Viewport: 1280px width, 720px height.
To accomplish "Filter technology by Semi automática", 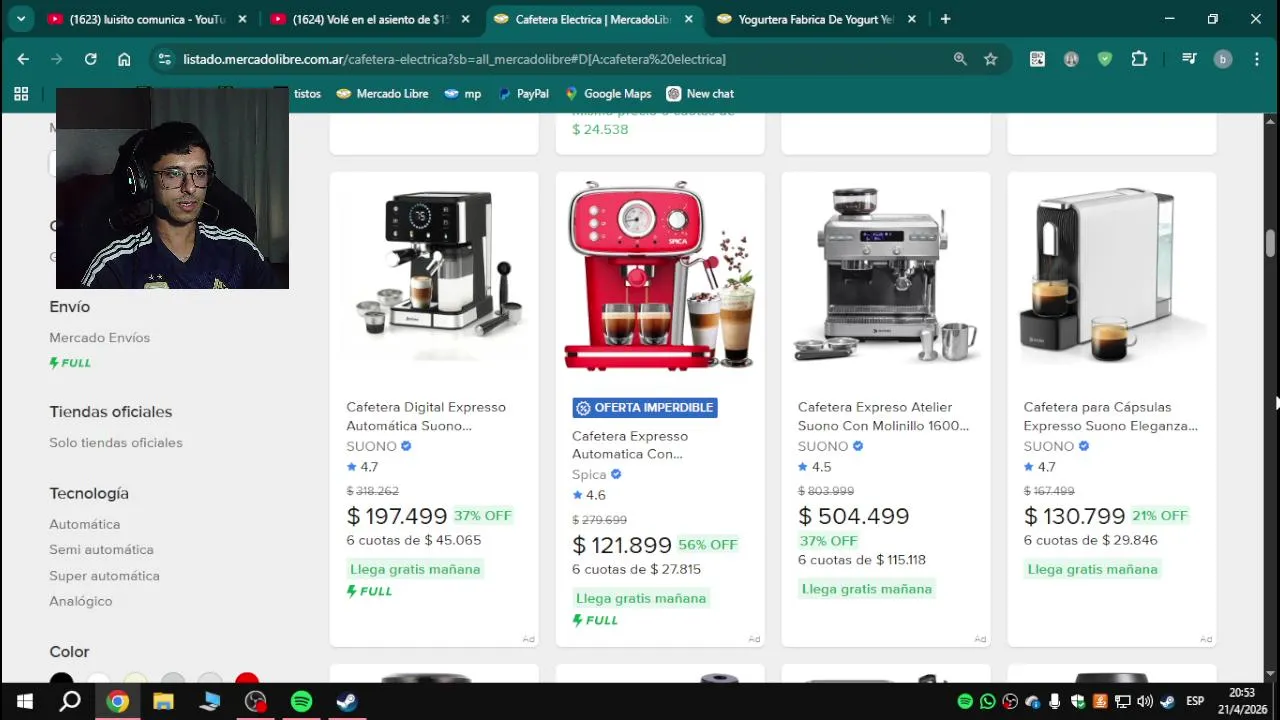I will coord(102,550).
